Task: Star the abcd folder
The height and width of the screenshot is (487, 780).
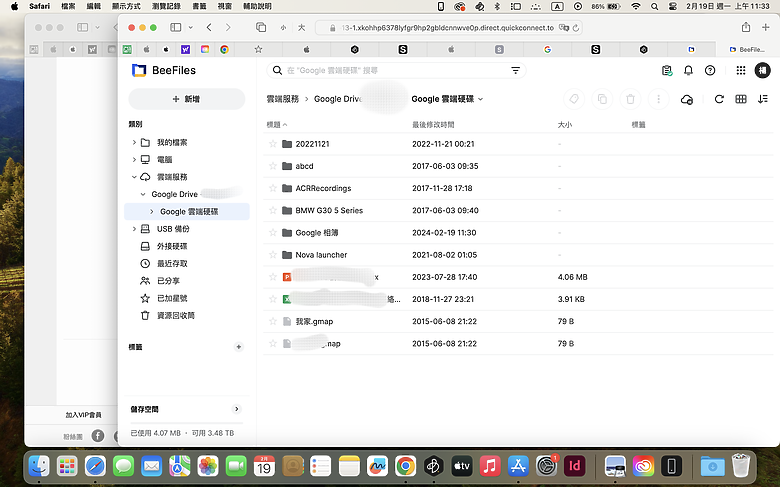Action: (x=273, y=166)
